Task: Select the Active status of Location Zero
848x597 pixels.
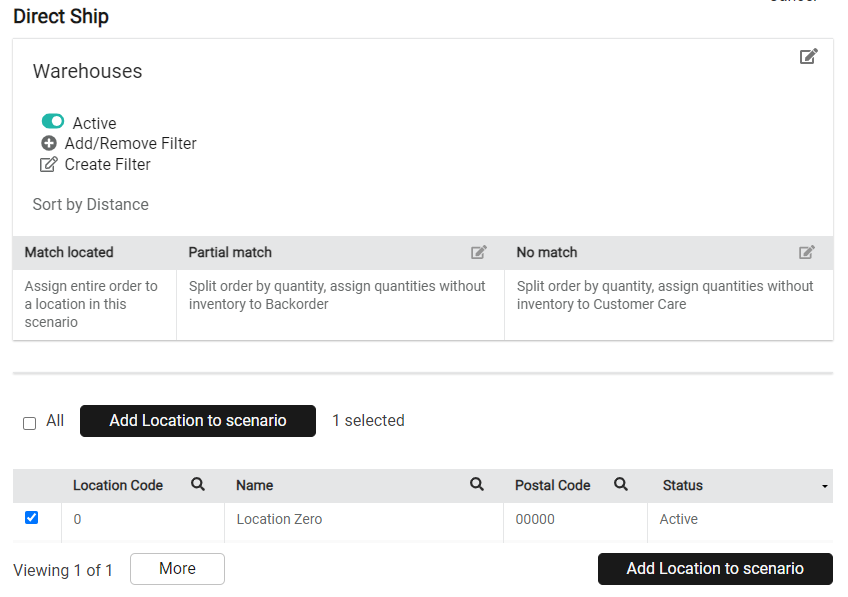Action: [x=678, y=519]
